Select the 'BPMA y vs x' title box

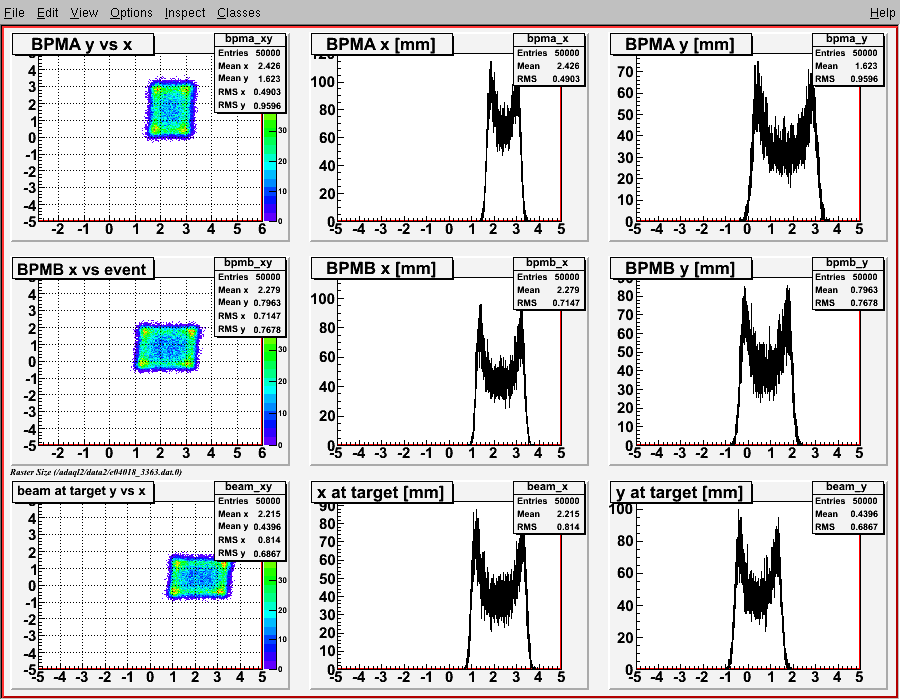click(x=83, y=44)
